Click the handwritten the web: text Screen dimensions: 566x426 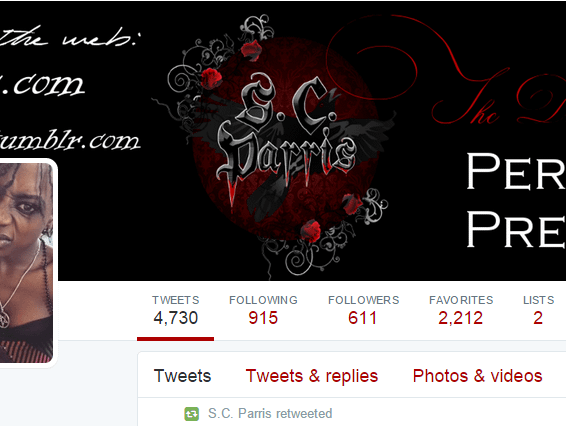pyautogui.click(x=68, y=37)
